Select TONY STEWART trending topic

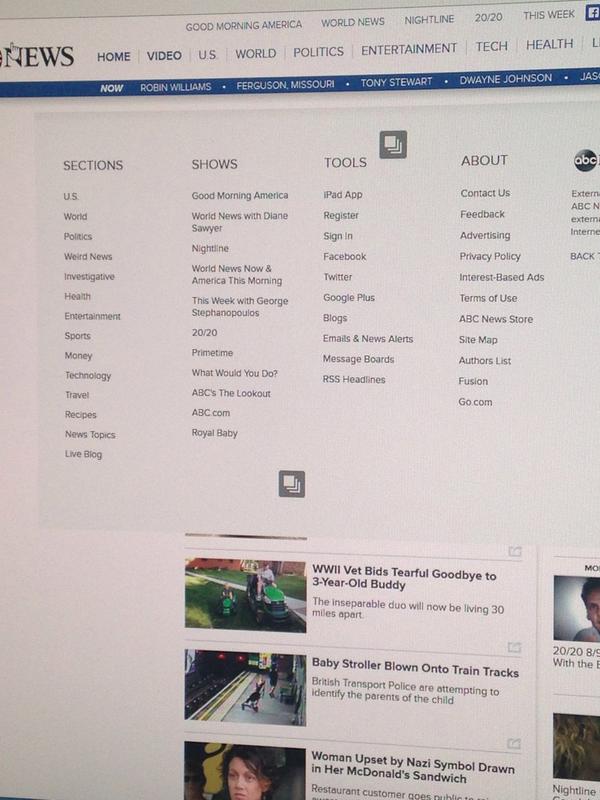396,82
